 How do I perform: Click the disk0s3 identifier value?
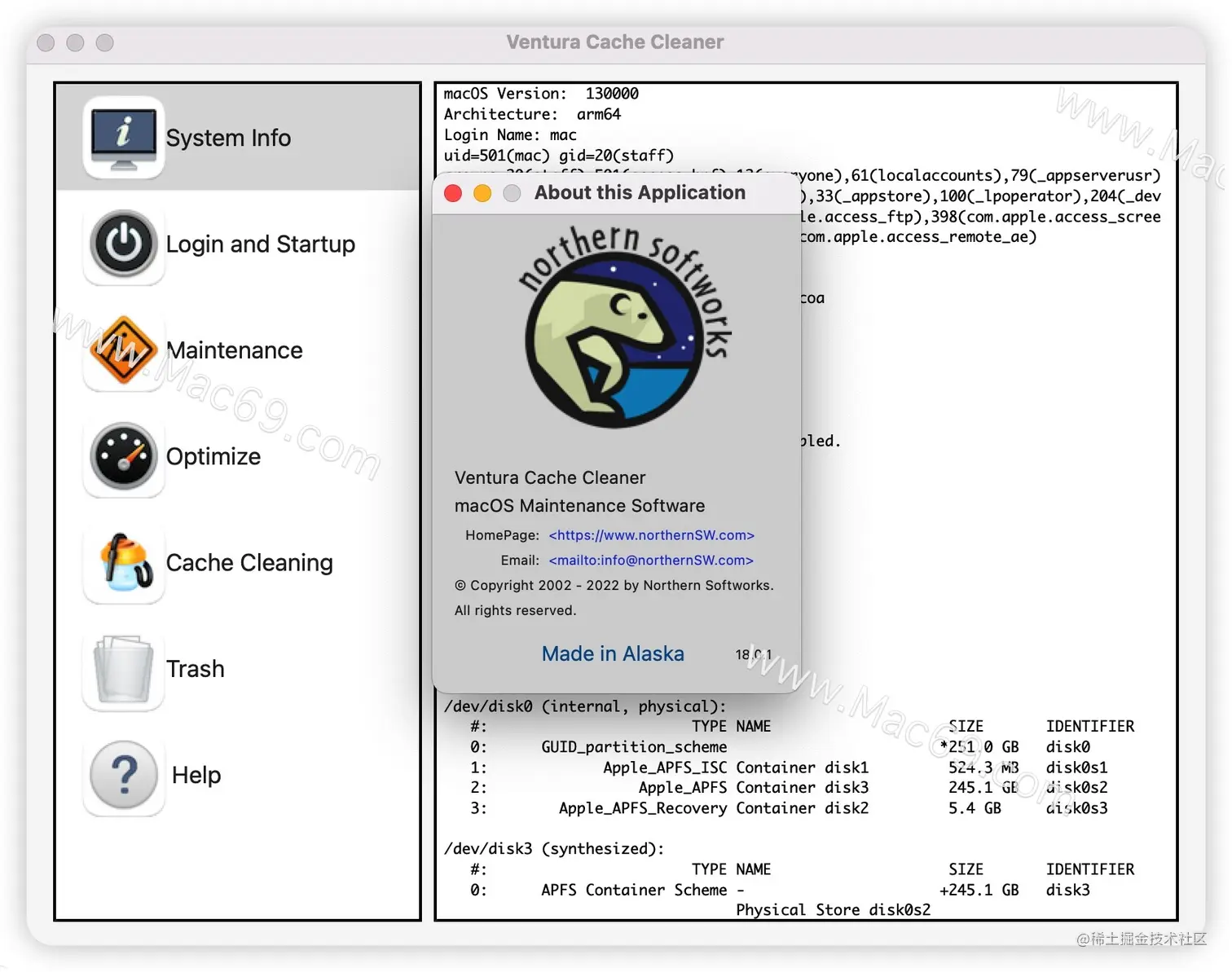point(1077,808)
